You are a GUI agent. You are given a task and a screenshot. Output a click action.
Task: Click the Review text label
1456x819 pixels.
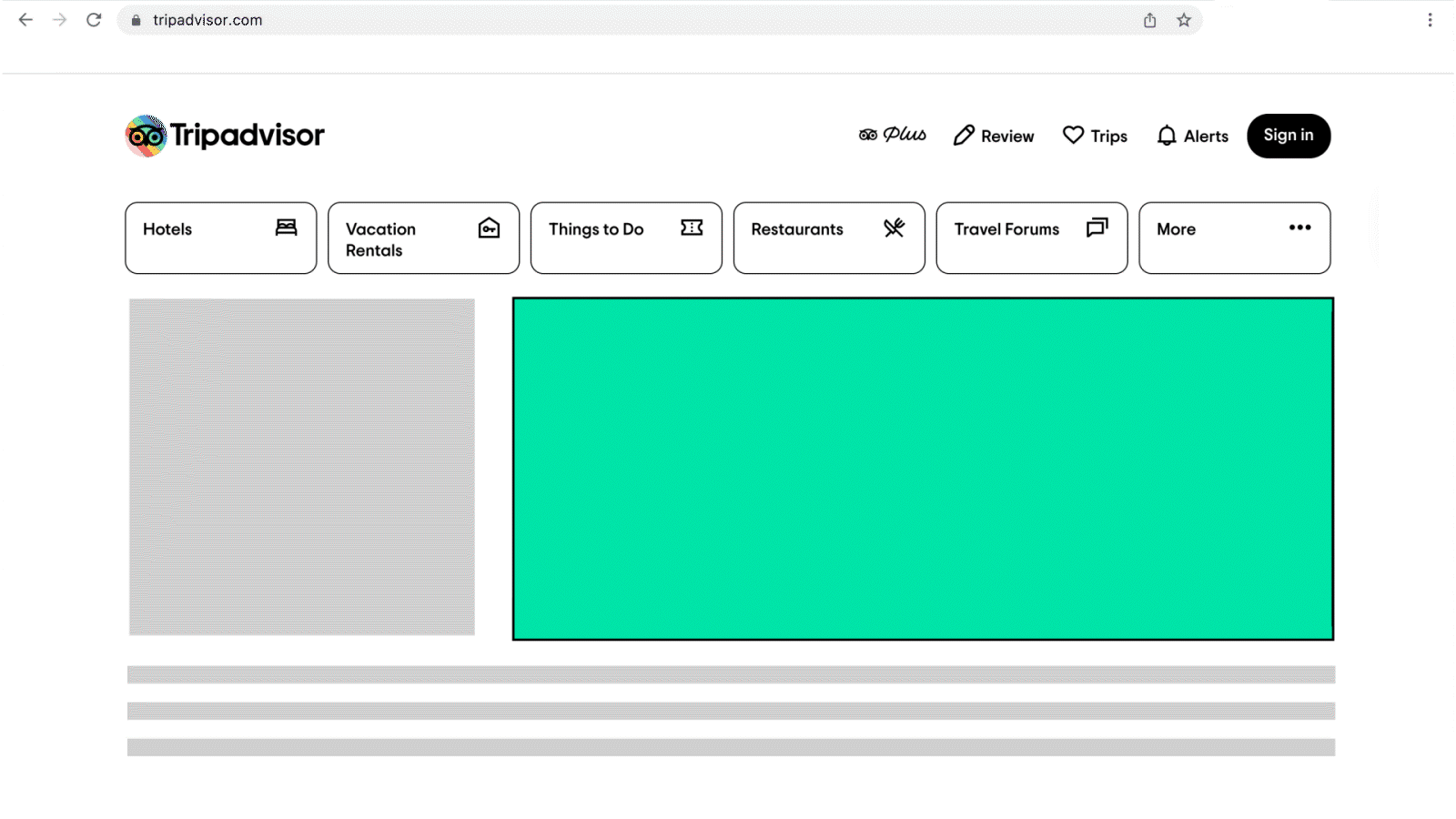tap(1007, 136)
